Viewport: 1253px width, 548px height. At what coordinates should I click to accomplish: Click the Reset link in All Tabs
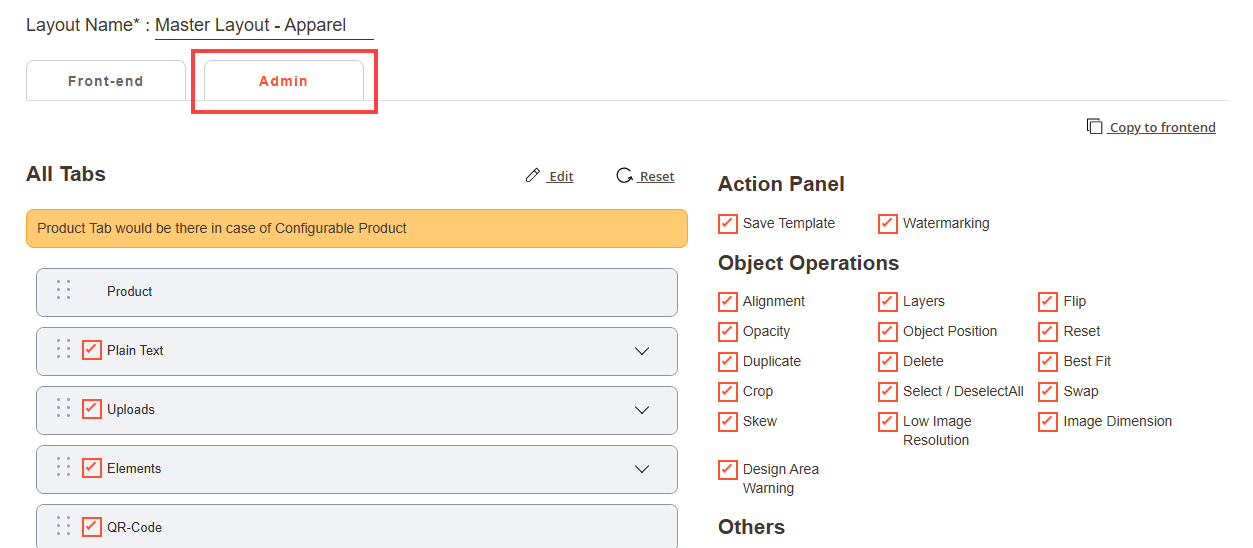coord(657,176)
